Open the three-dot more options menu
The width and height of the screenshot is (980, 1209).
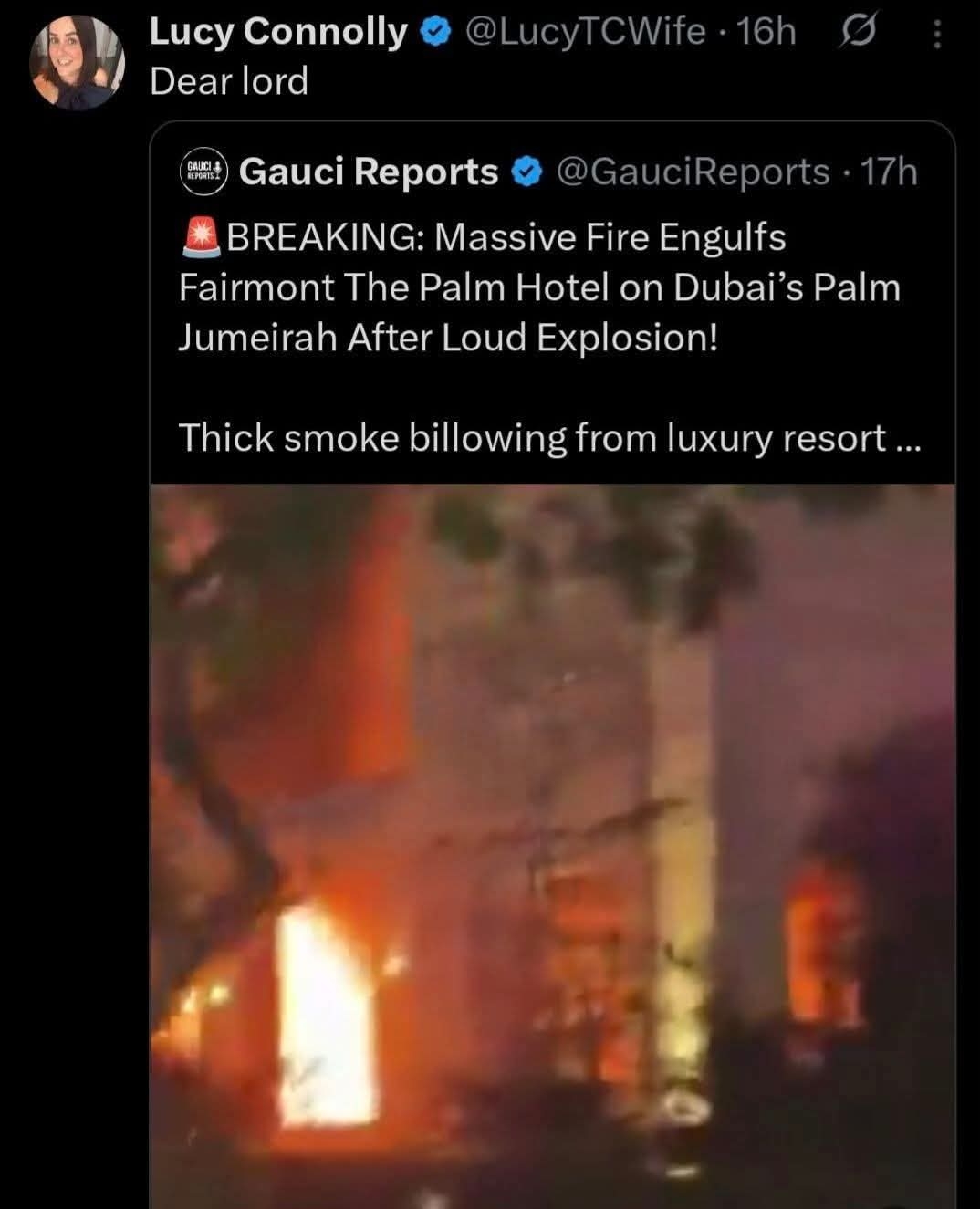pos(936,35)
